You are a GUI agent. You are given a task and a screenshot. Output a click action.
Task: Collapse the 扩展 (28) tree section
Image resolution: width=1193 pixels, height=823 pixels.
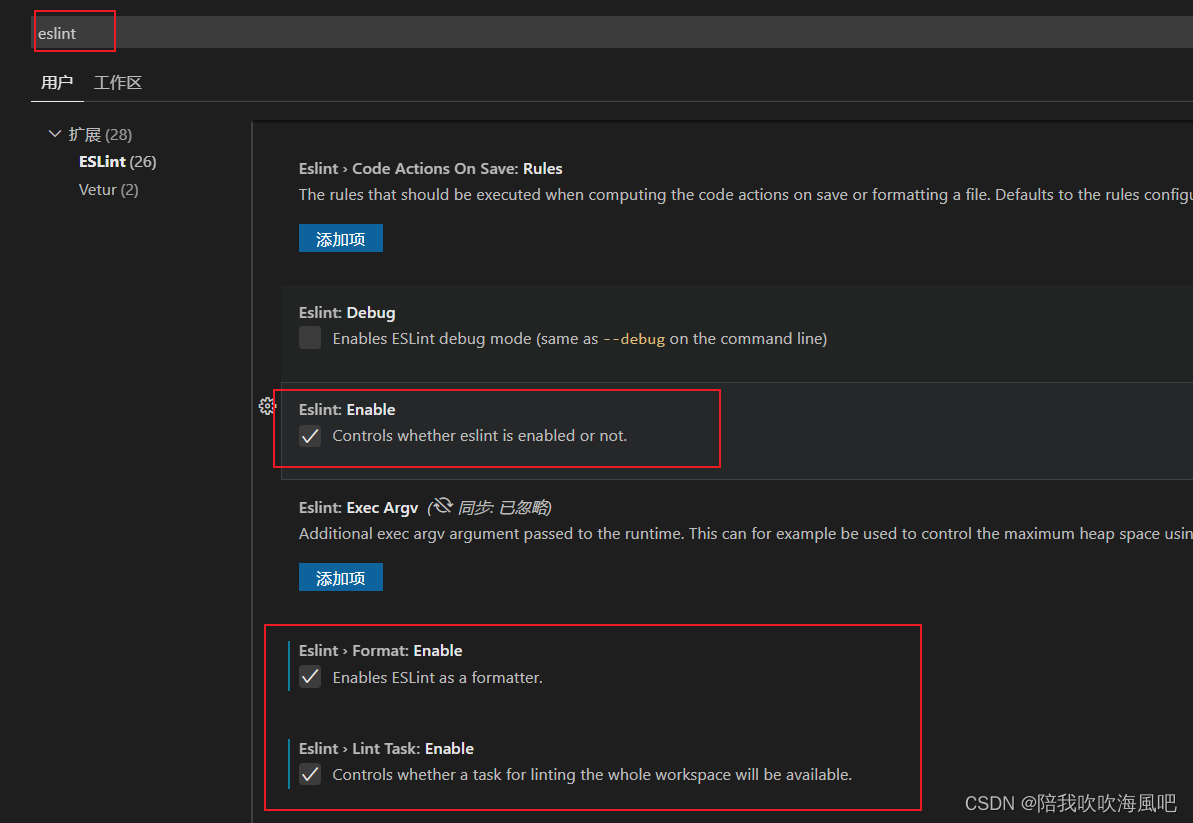tap(55, 133)
